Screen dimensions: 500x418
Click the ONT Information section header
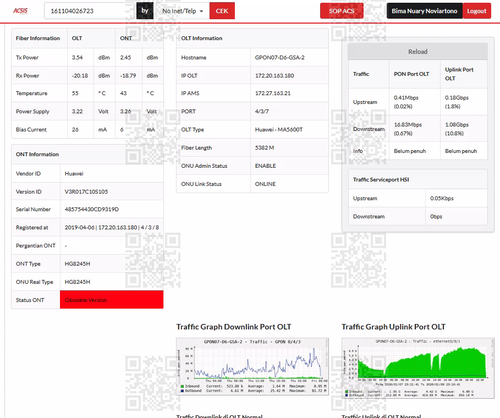click(x=37, y=154)
